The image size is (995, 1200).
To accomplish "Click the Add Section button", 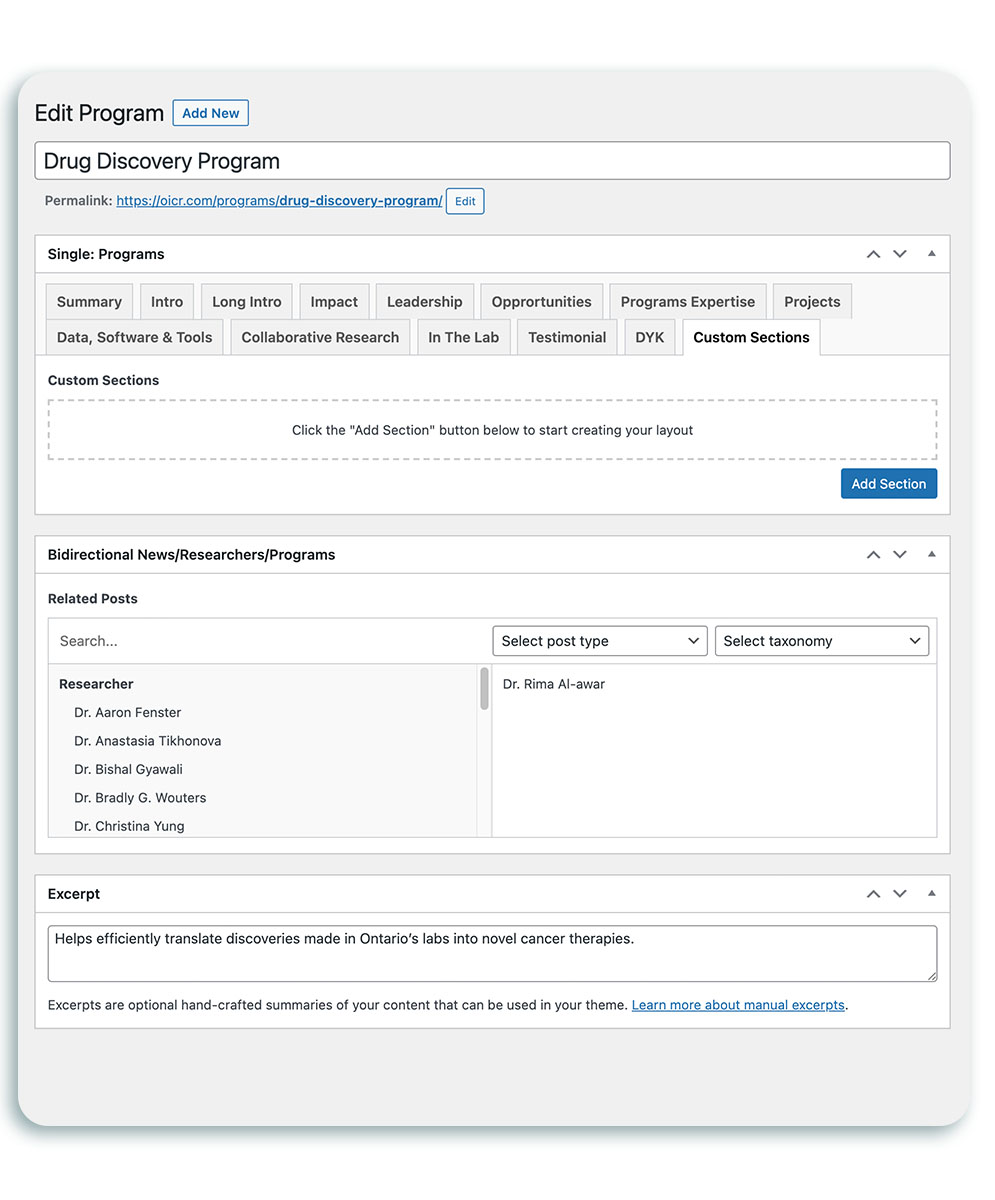I will click(x=888, y=484).
